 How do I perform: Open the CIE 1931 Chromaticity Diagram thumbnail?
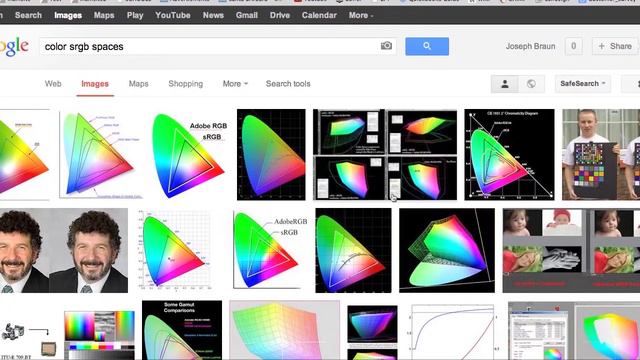[x=509, y=155]
